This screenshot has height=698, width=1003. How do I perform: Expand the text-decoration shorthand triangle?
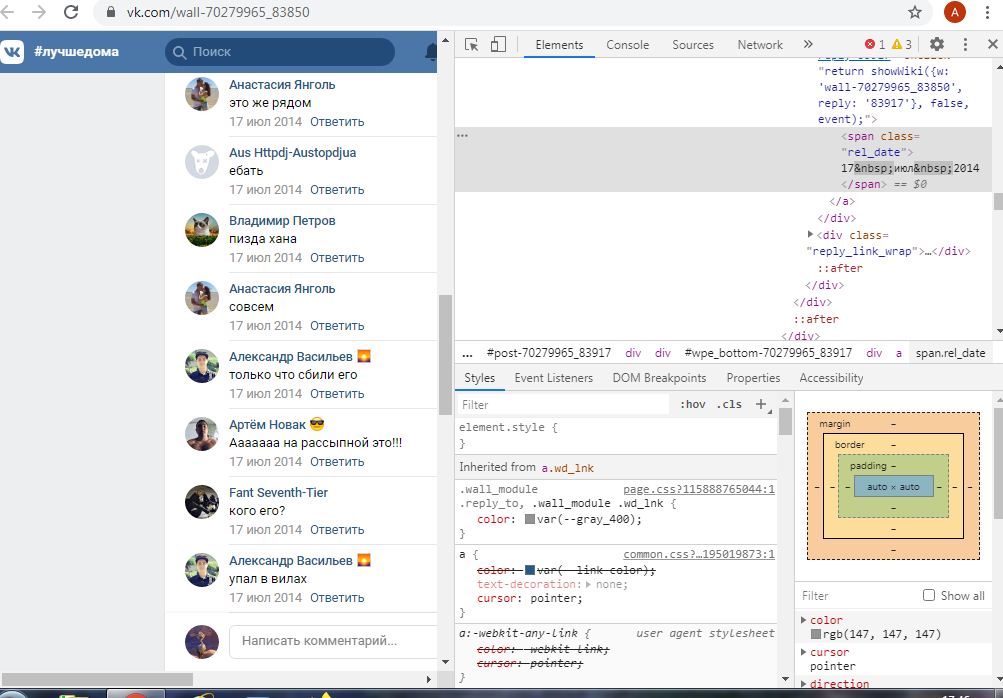[x=588, y=584]
